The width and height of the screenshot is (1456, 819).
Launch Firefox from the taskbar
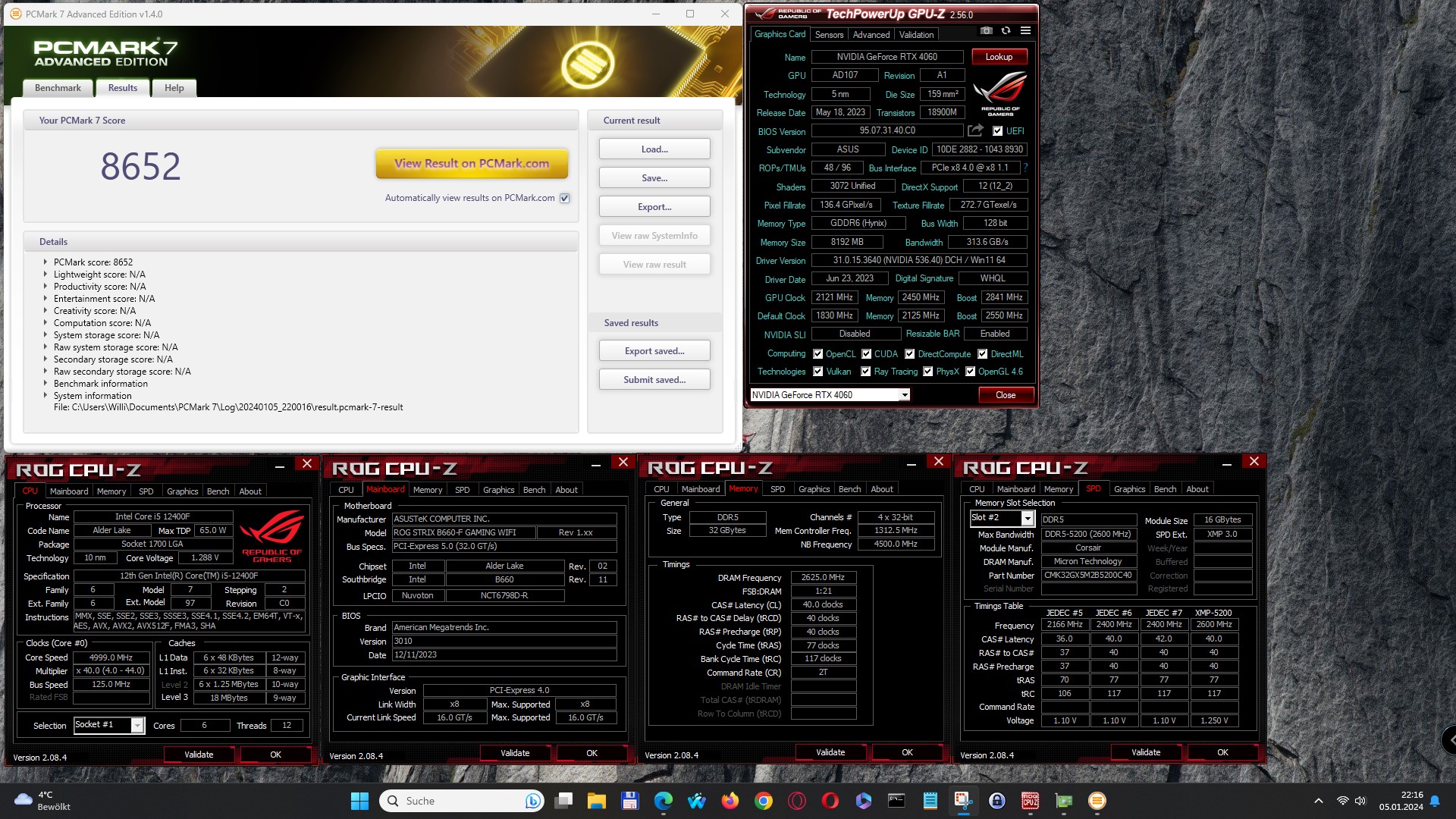(730, 801)
